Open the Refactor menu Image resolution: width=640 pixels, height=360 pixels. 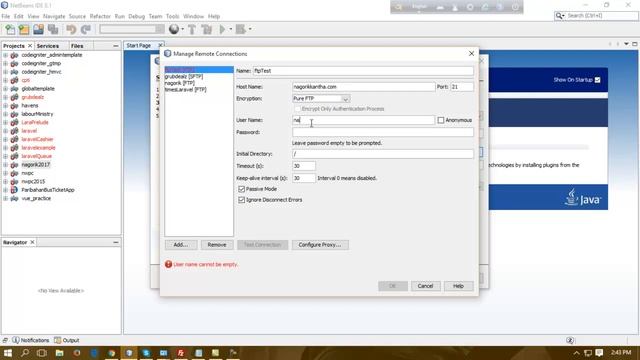pos(100,16)
